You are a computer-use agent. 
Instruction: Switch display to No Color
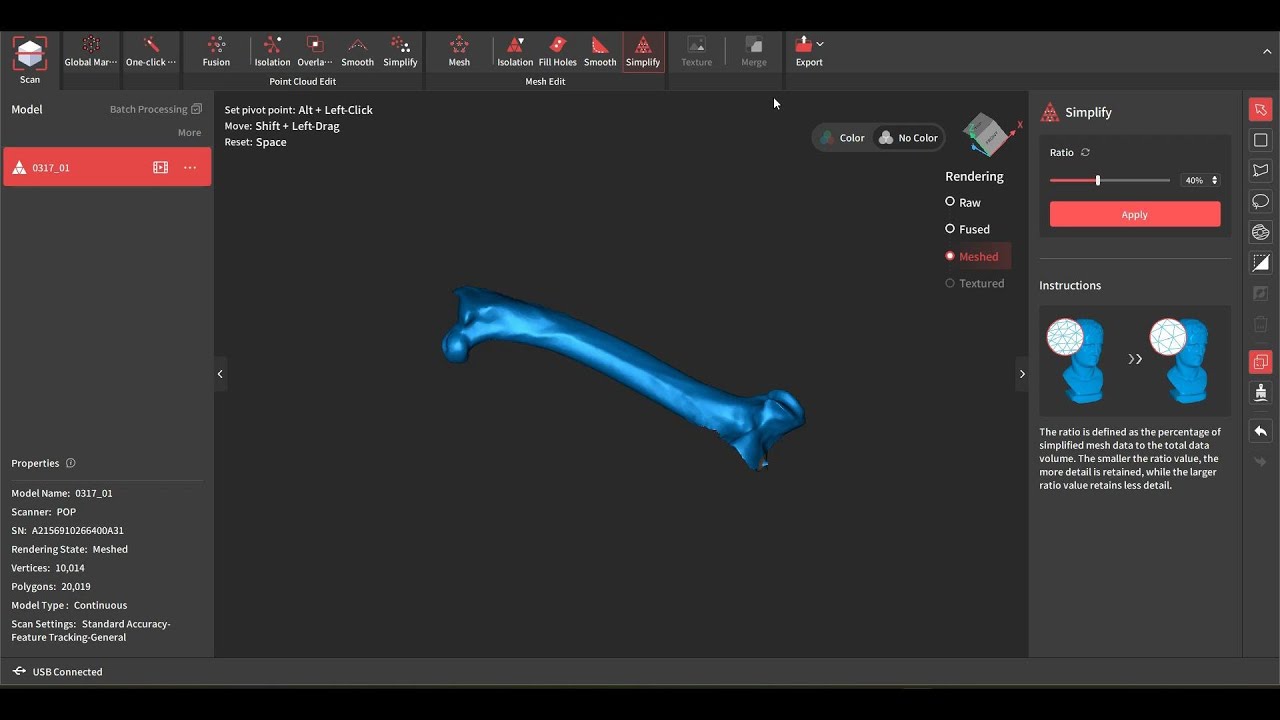click(908, 138)
